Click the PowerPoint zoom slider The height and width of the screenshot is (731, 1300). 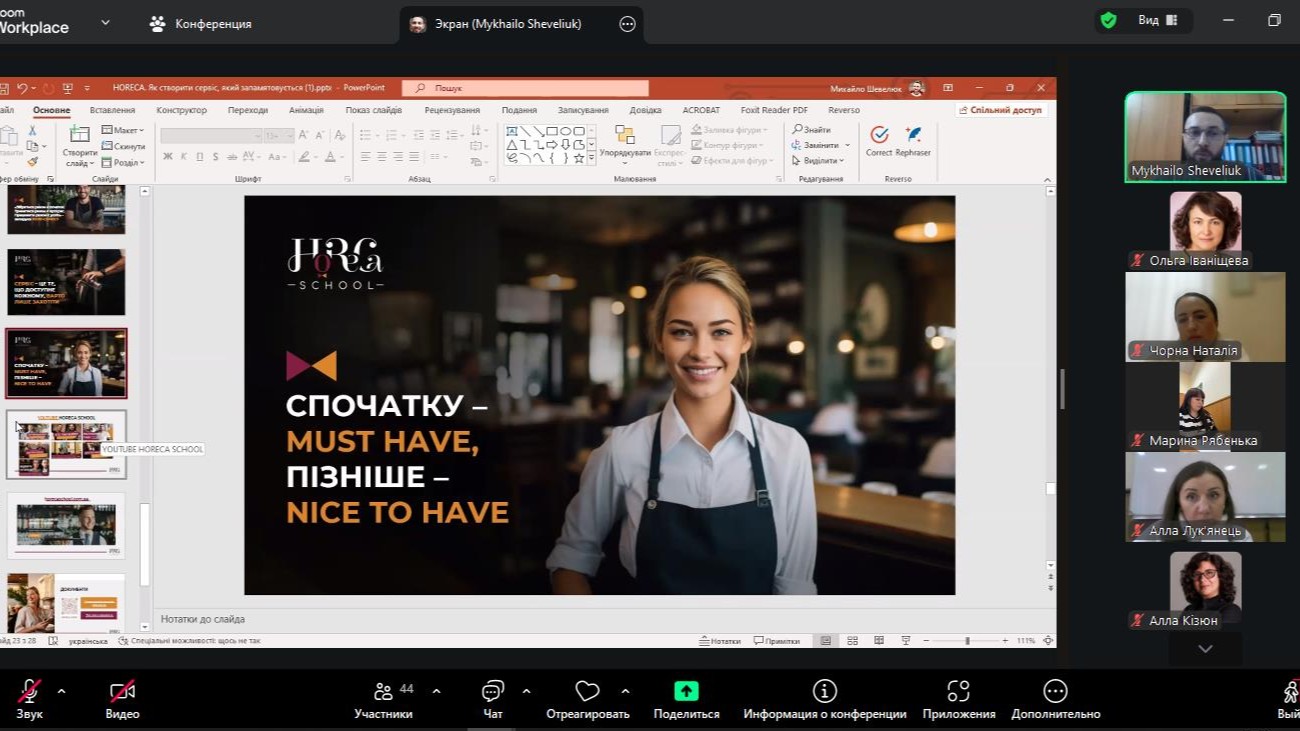click(x=967, y=641)
